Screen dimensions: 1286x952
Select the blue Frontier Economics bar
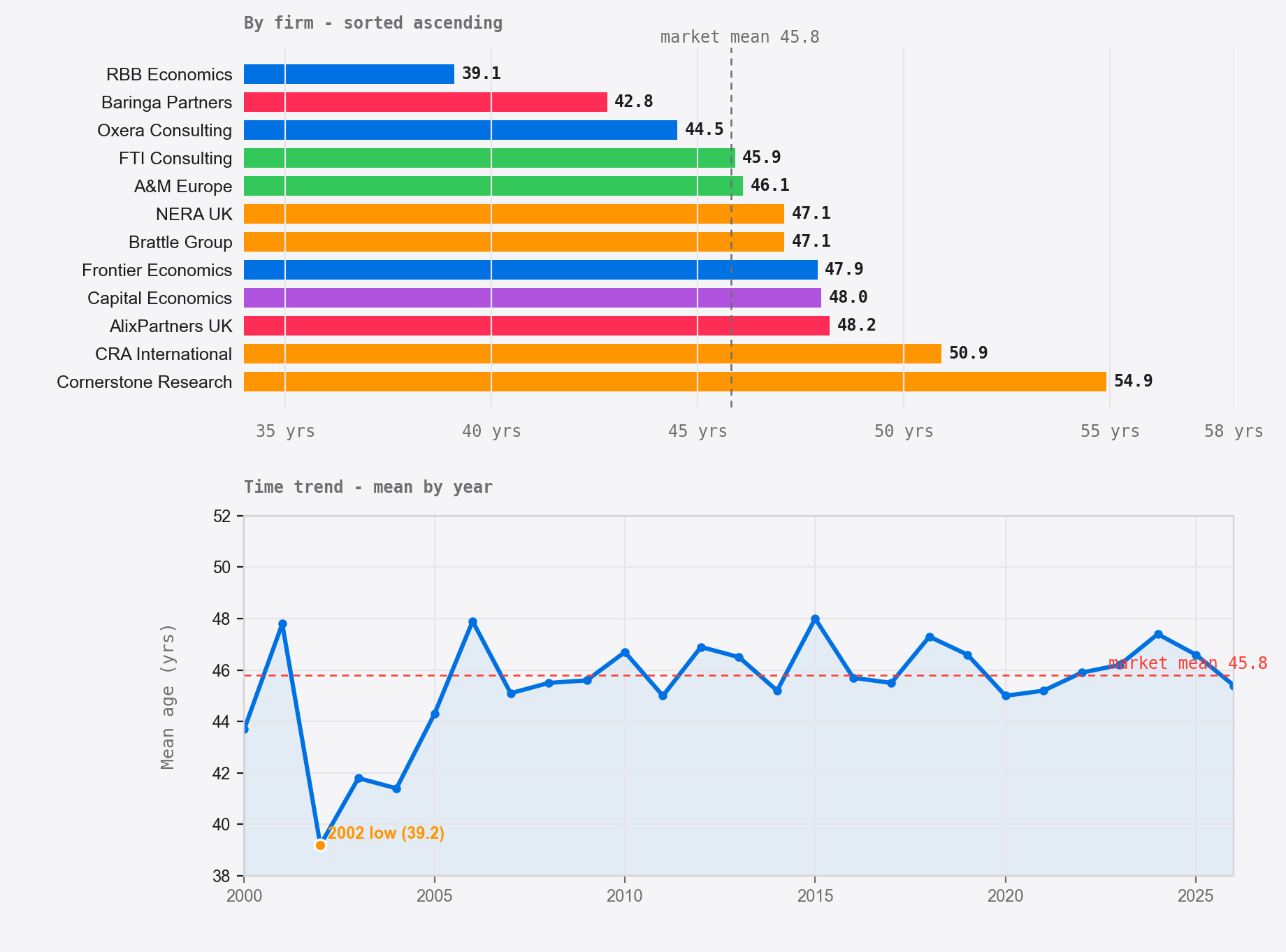pos(530,270)
